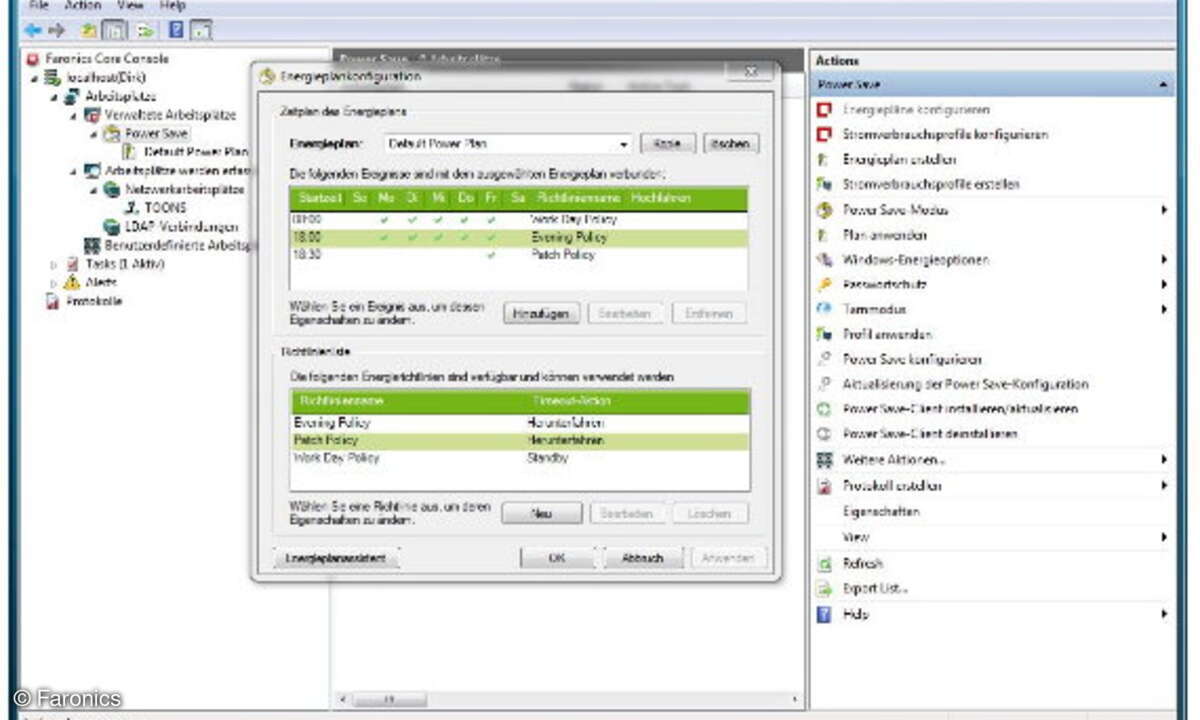Click the Kopie button beside the Energieplan dropdown
Viewport: 1200px width, 720px height.
(667, 144)
